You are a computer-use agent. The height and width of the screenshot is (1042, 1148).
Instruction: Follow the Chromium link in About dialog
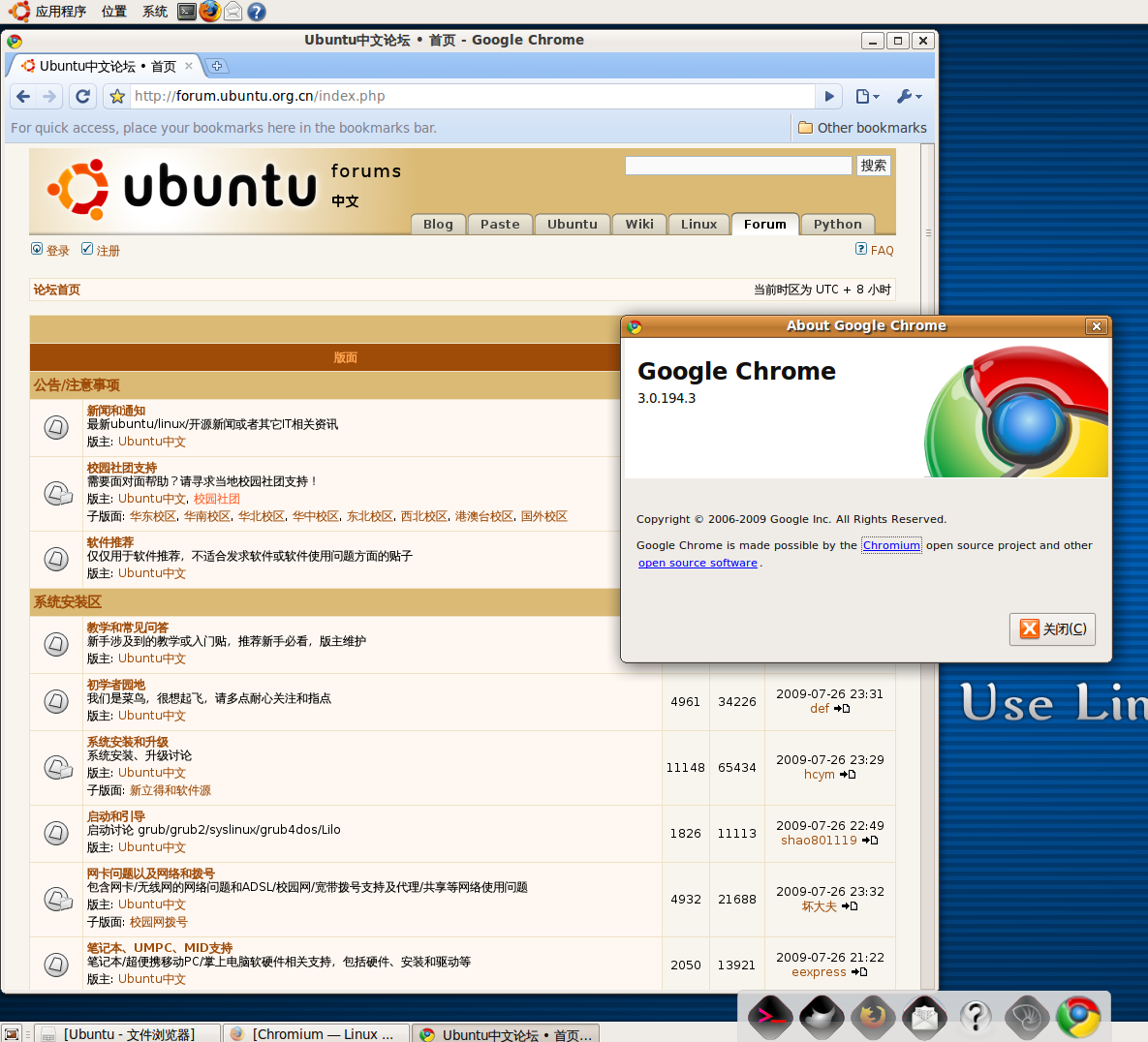coord(891,545)
